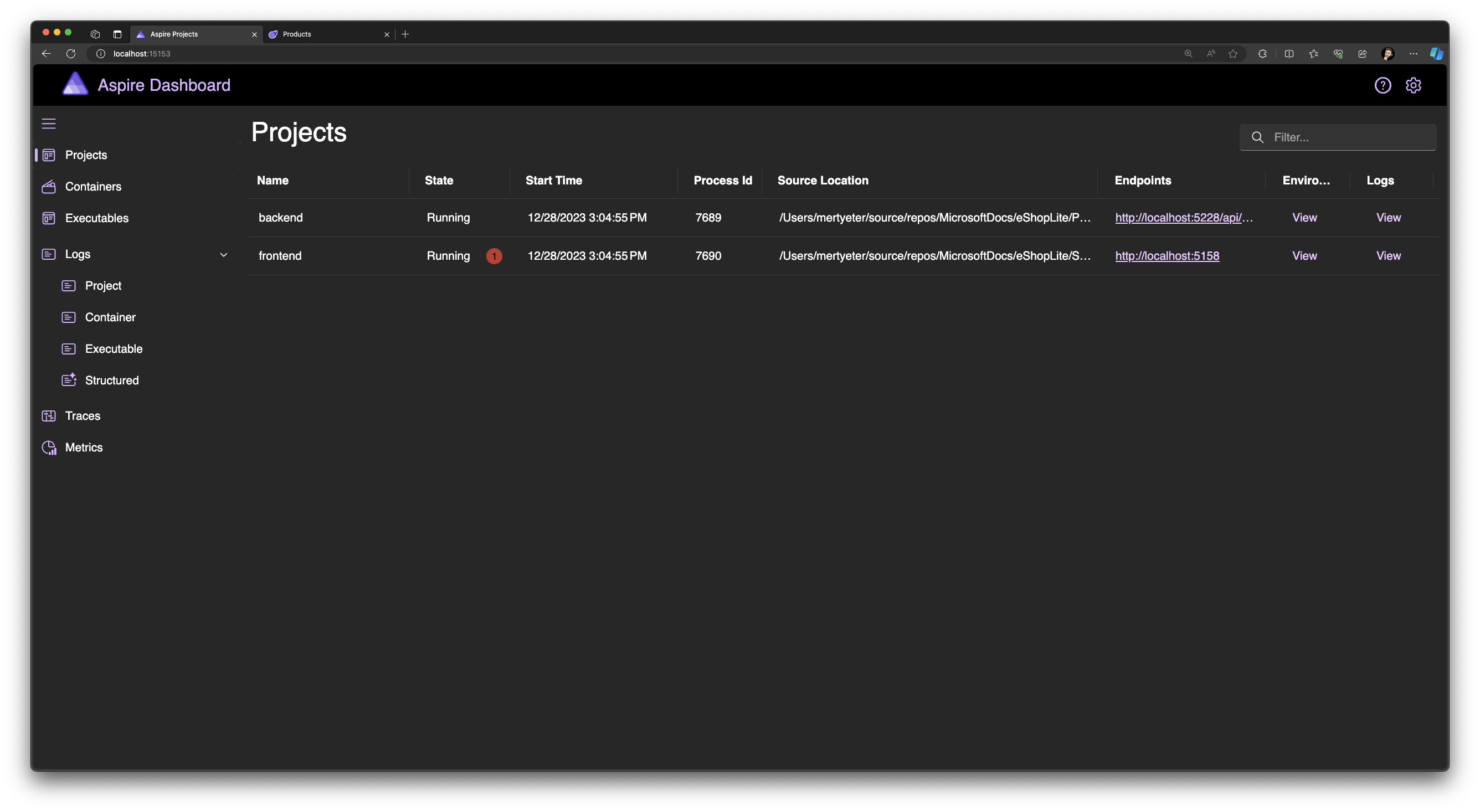Close the Products browser tab

(387, 34)
